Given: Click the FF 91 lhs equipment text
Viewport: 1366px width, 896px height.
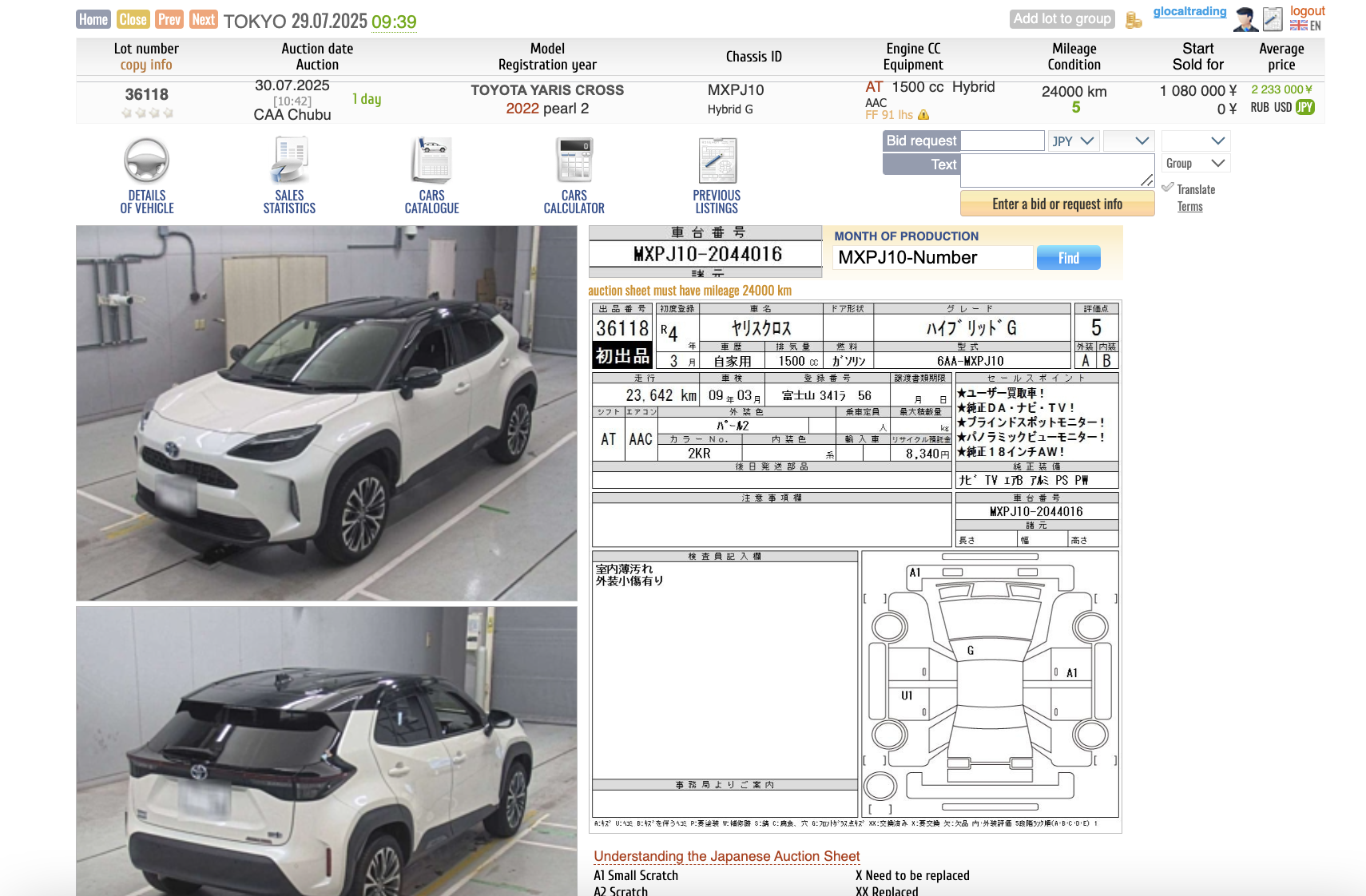Looking at the screenshot, I should click(889, 115).
